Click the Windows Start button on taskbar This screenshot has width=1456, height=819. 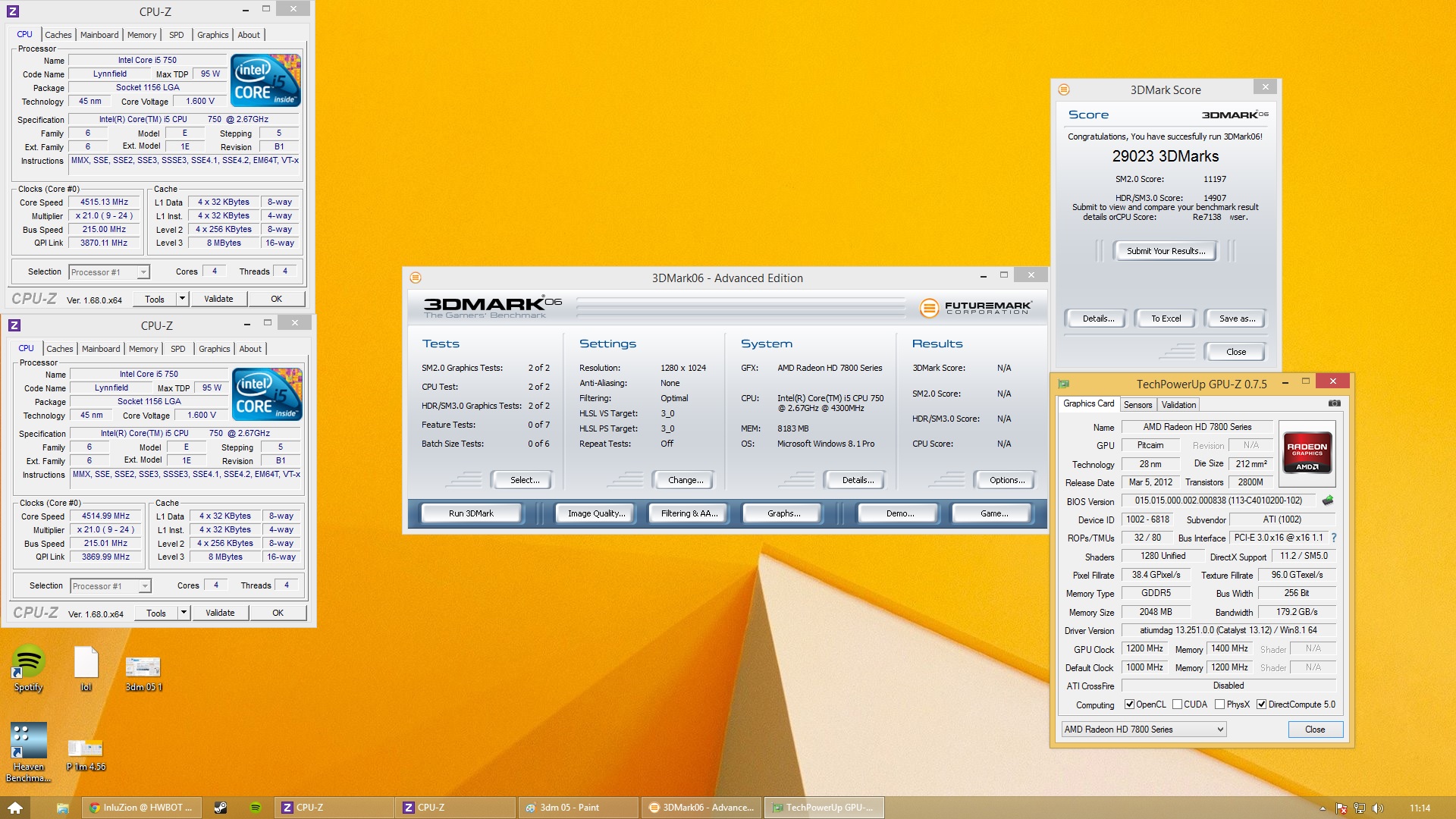15,808
